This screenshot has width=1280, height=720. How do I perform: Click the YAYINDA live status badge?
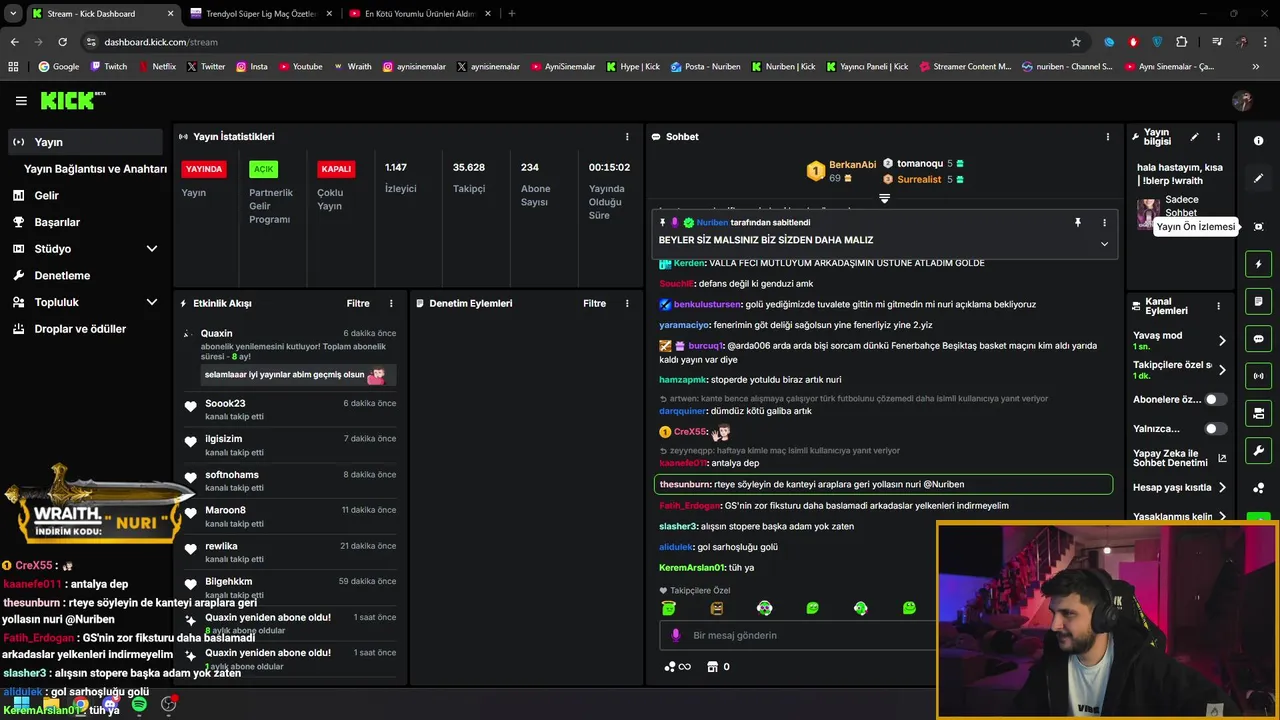tap(204, 169)
